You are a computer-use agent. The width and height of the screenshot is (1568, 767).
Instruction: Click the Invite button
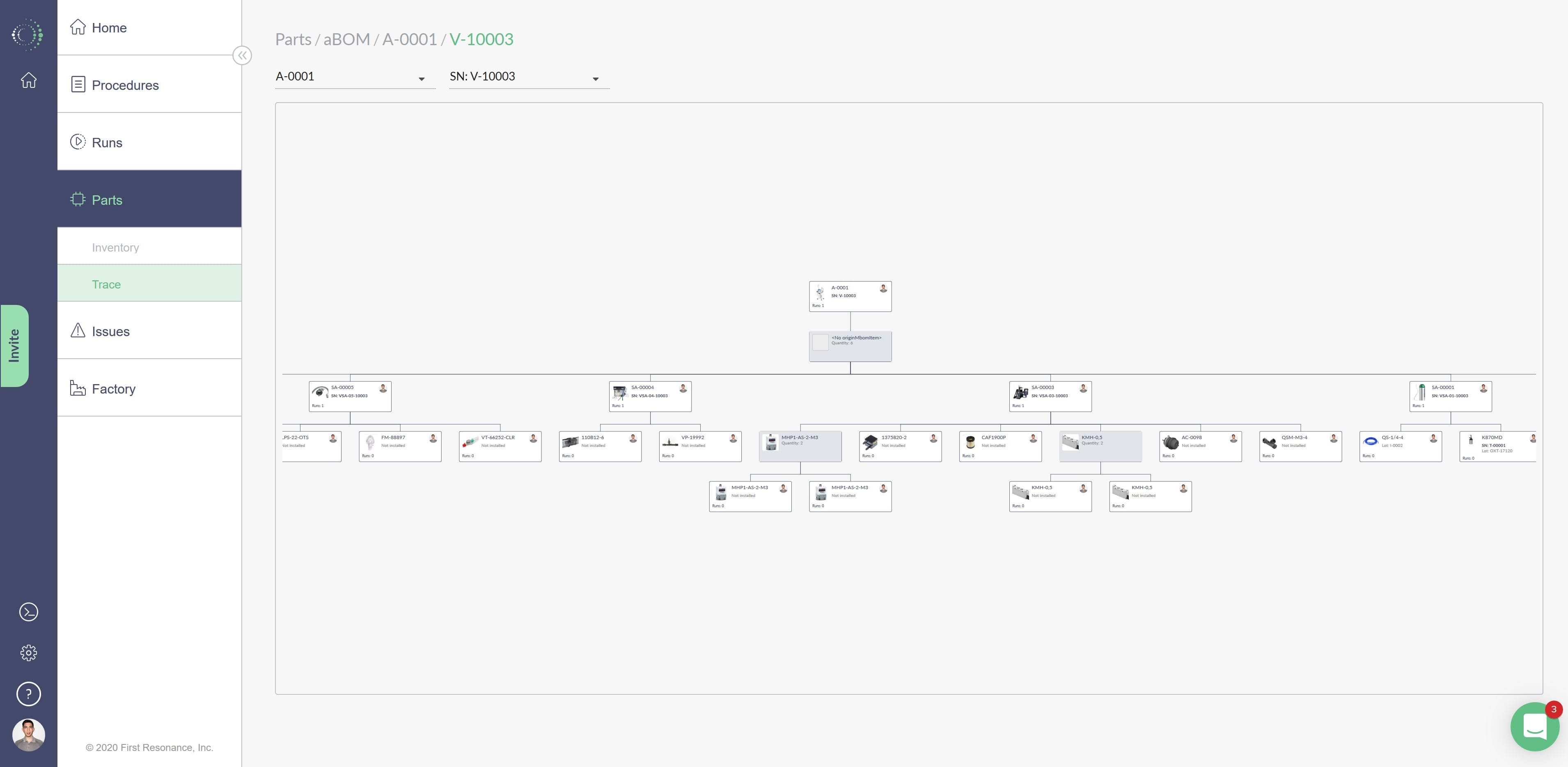14,346
